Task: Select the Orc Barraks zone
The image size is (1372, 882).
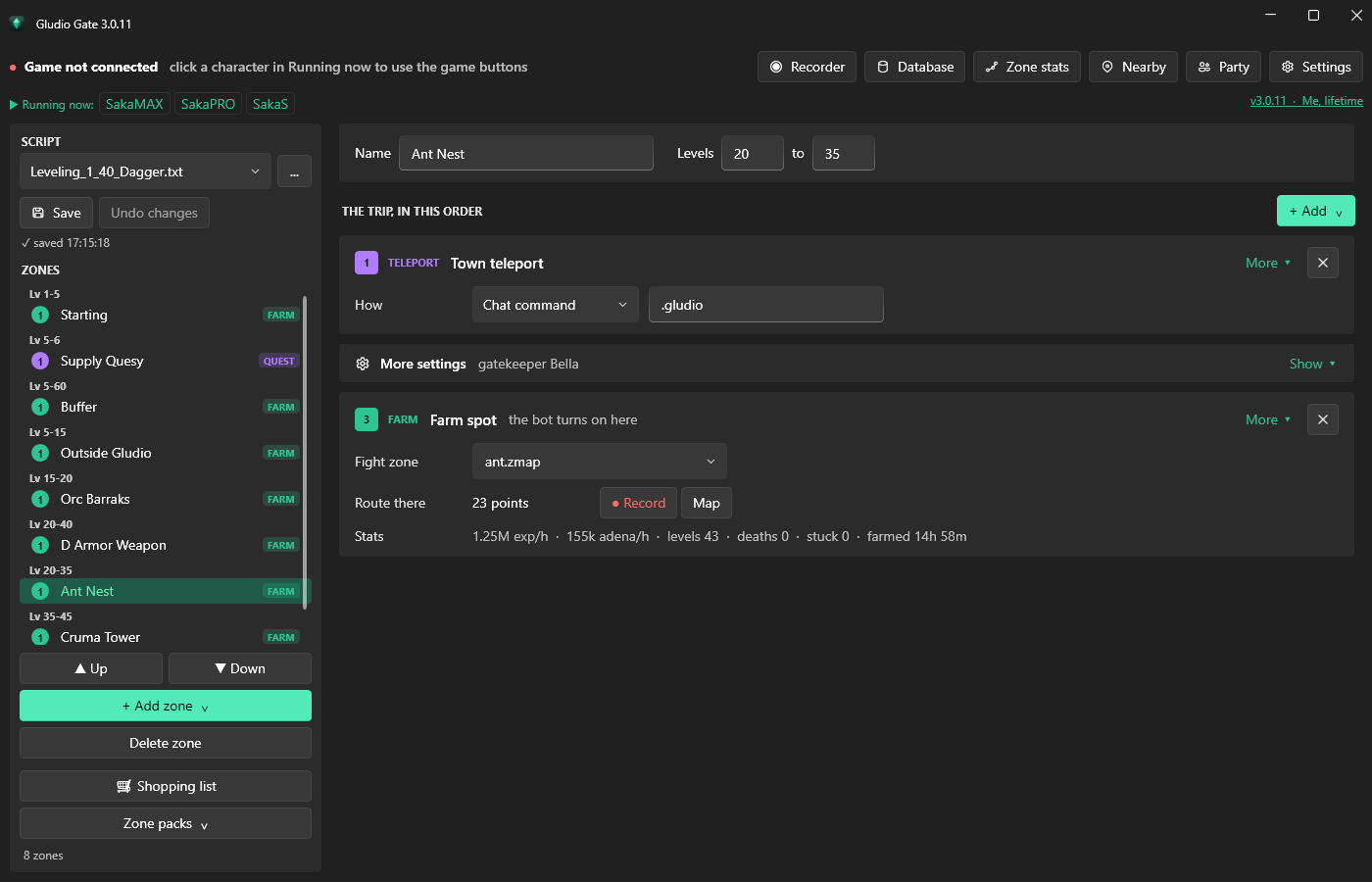Action: (164, 499)
